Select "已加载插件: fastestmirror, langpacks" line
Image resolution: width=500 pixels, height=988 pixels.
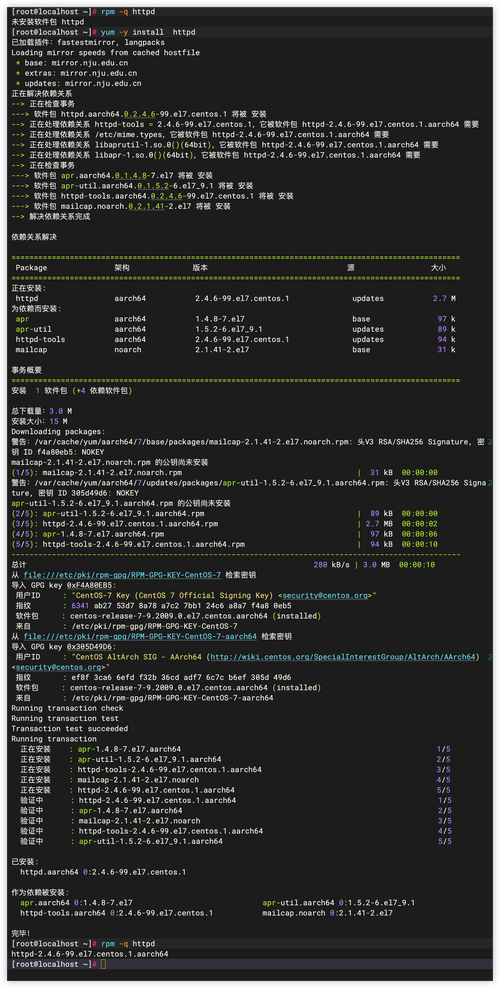[x=88, y=42]
